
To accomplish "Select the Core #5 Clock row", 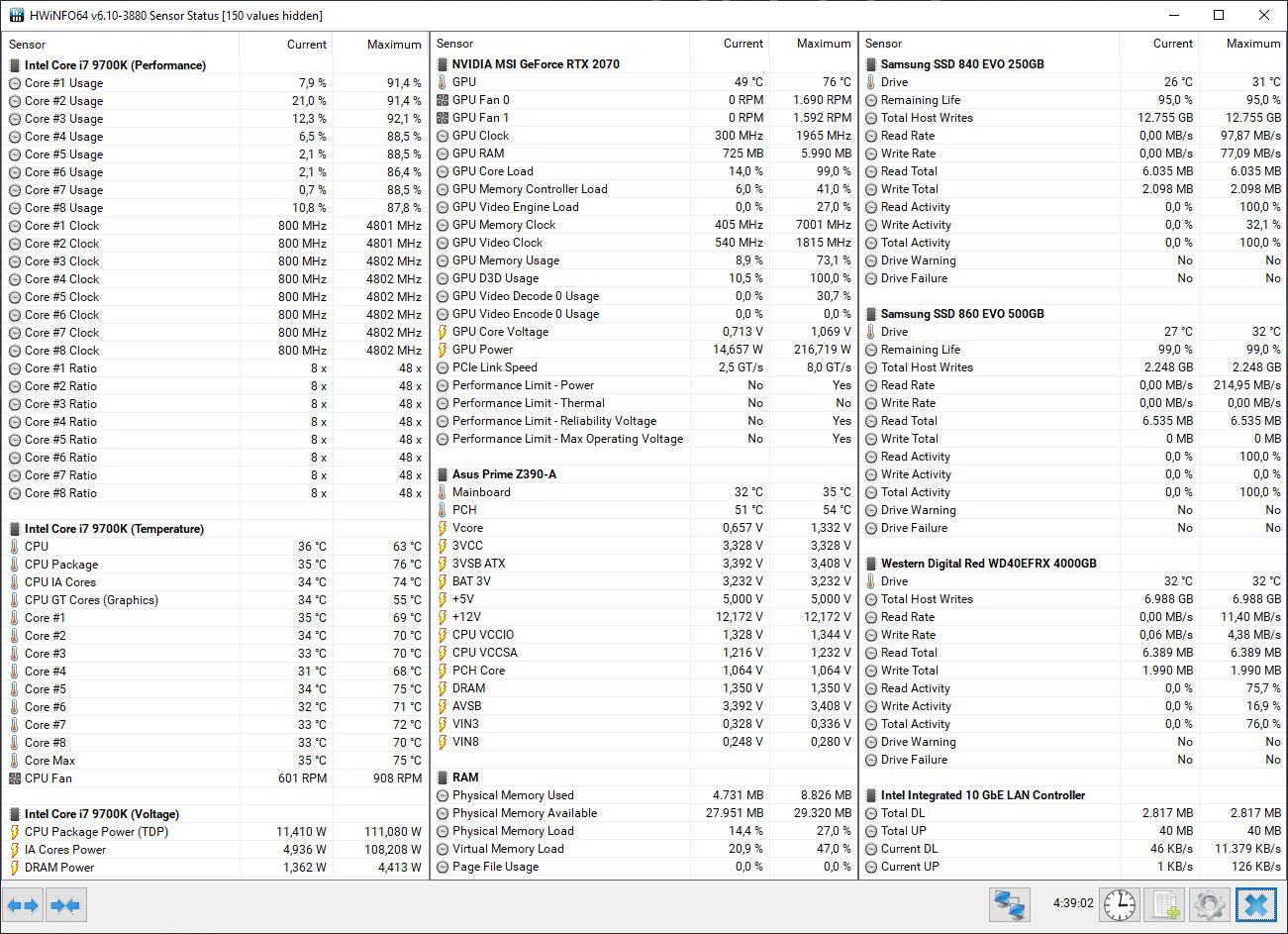I will pyautogui.click(x=216, y=297).
